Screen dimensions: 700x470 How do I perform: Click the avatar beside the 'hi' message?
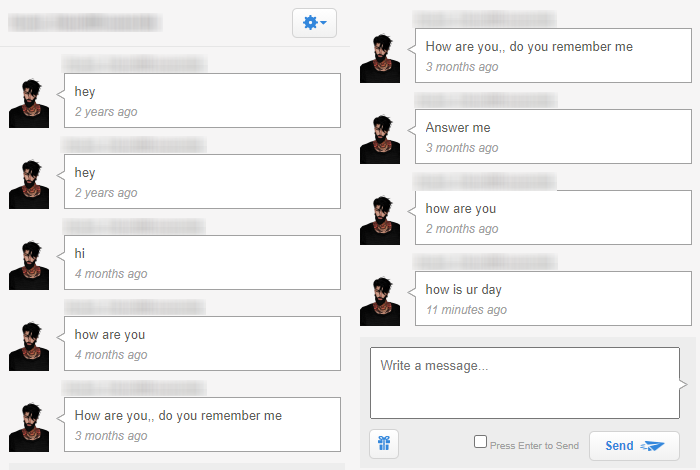click(29, 265)
